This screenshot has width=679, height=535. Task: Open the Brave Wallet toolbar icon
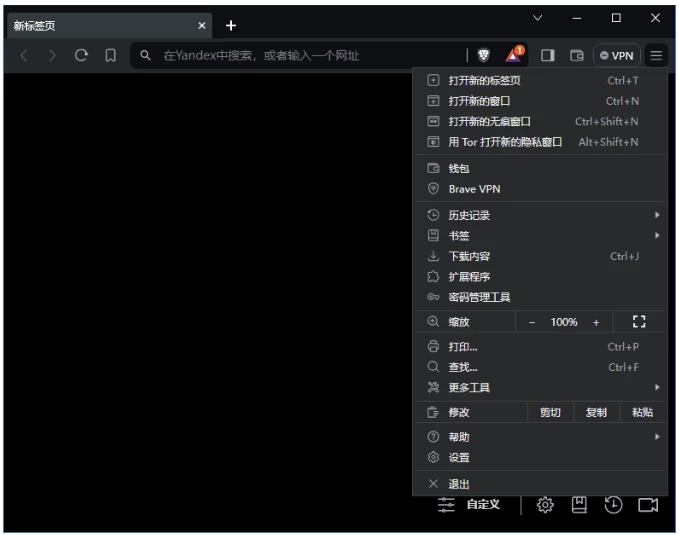tap(576, 56)
